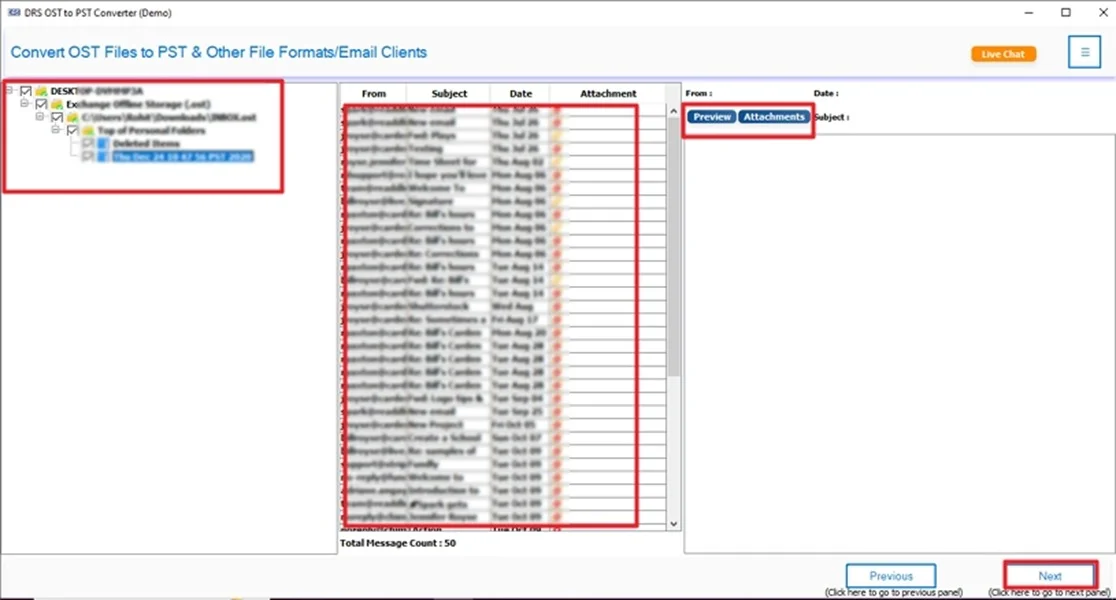Collapse the Exchange Offline Storage node
Viewport: 1116px width, 600px height.
25,104
